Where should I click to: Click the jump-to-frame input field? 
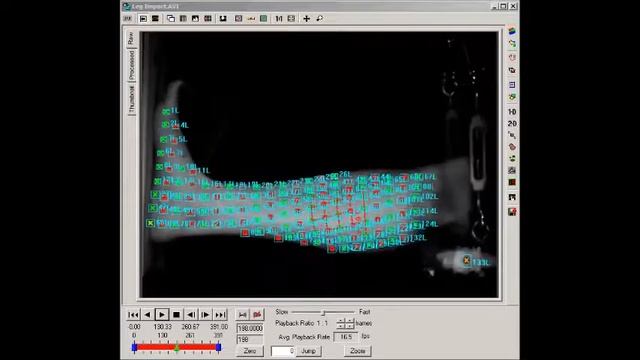282,351
